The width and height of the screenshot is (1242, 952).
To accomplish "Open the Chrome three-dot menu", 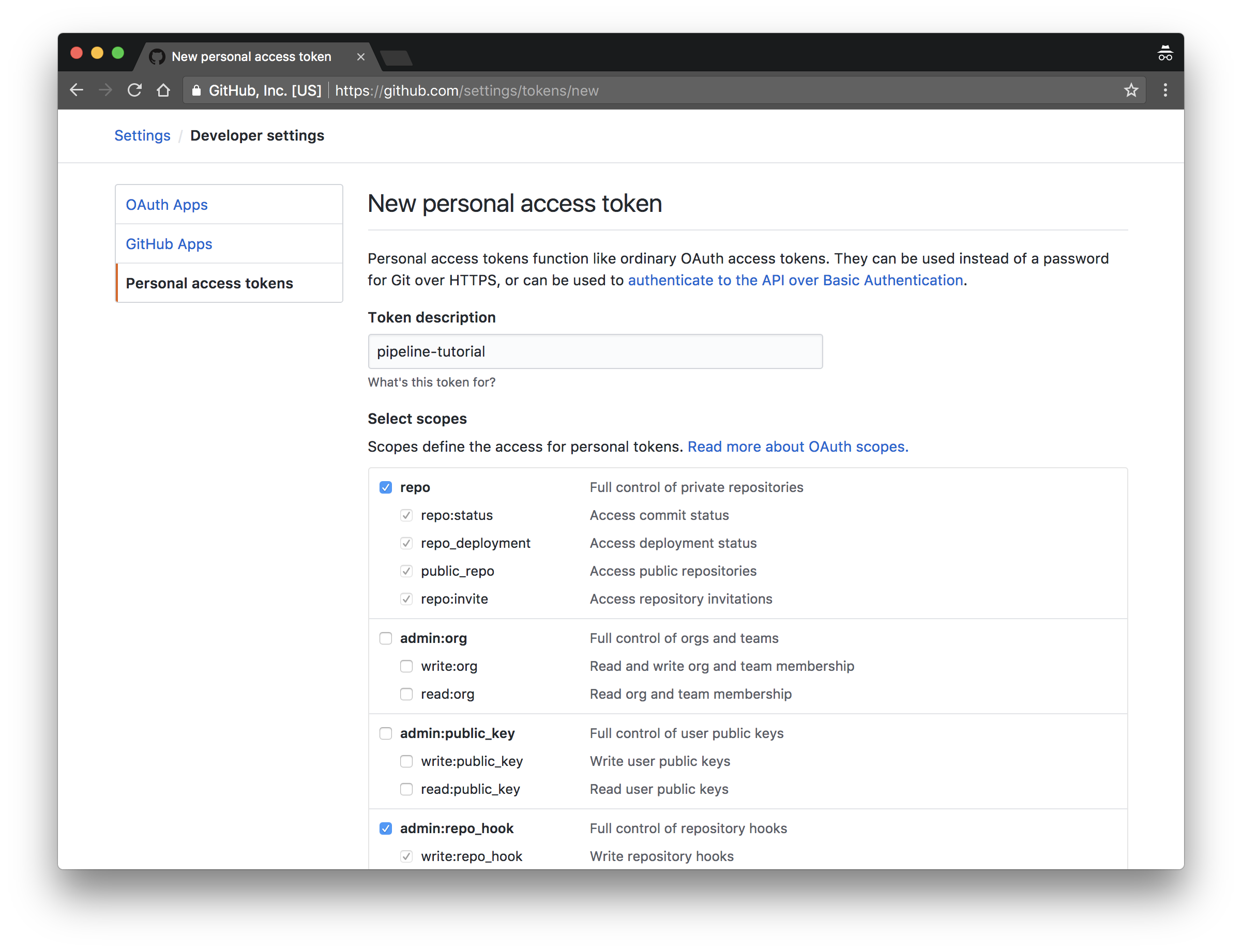I will click(1165, 90).
